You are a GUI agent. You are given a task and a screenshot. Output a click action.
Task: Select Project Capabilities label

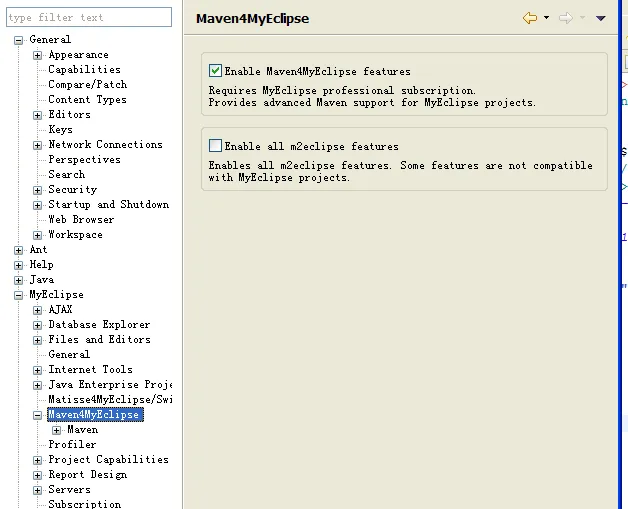[x=109, y=459]
